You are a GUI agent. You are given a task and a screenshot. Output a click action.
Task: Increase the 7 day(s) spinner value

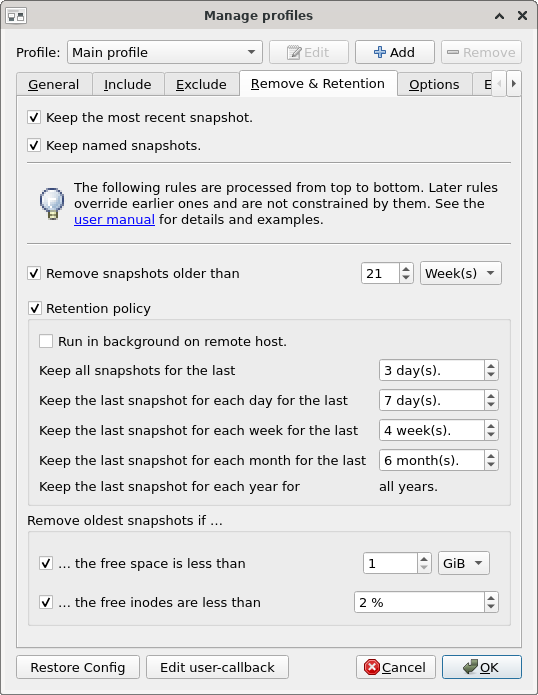tap(491, 395)
